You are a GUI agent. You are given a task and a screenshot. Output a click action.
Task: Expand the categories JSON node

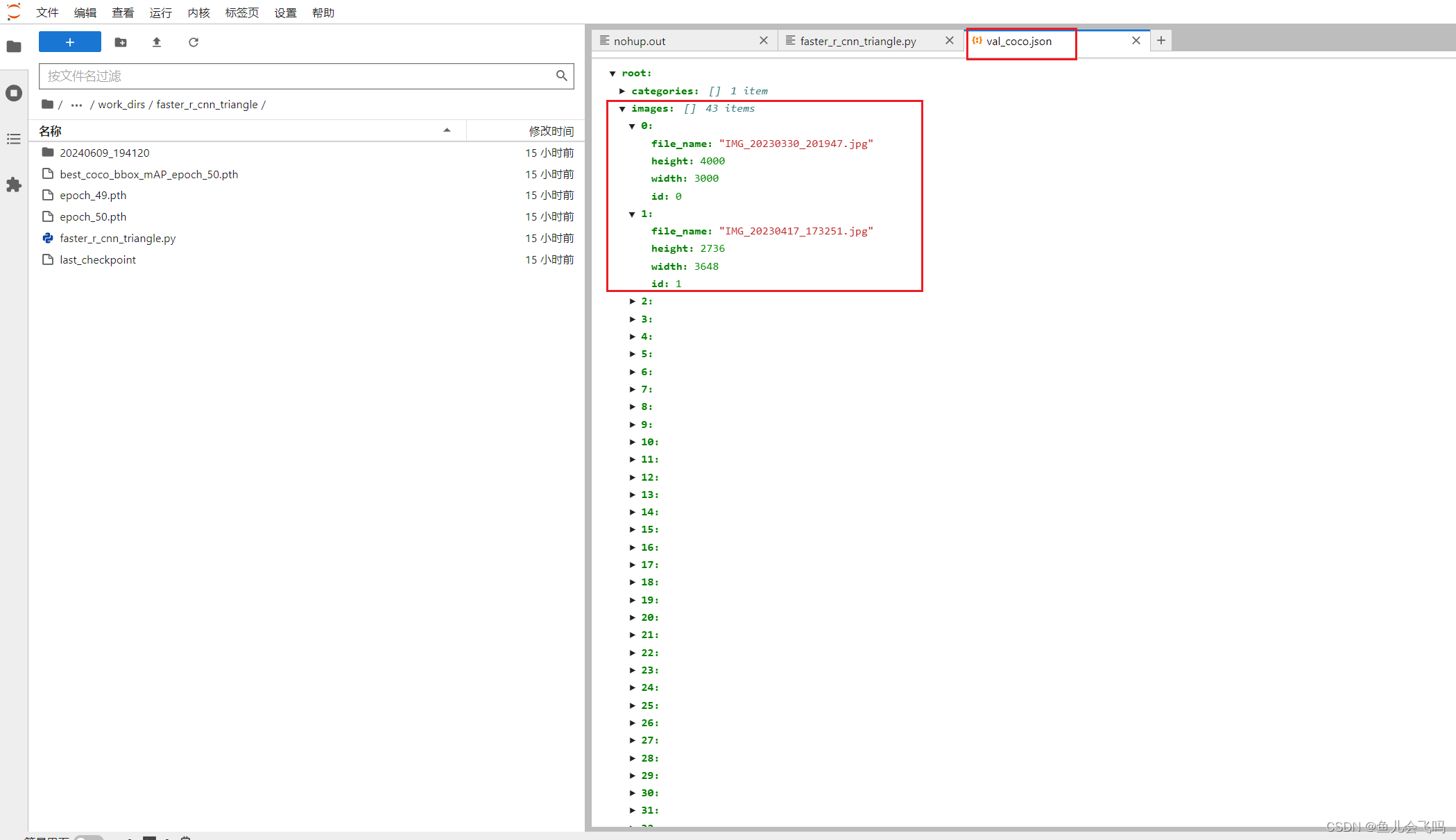coord(622,91)
